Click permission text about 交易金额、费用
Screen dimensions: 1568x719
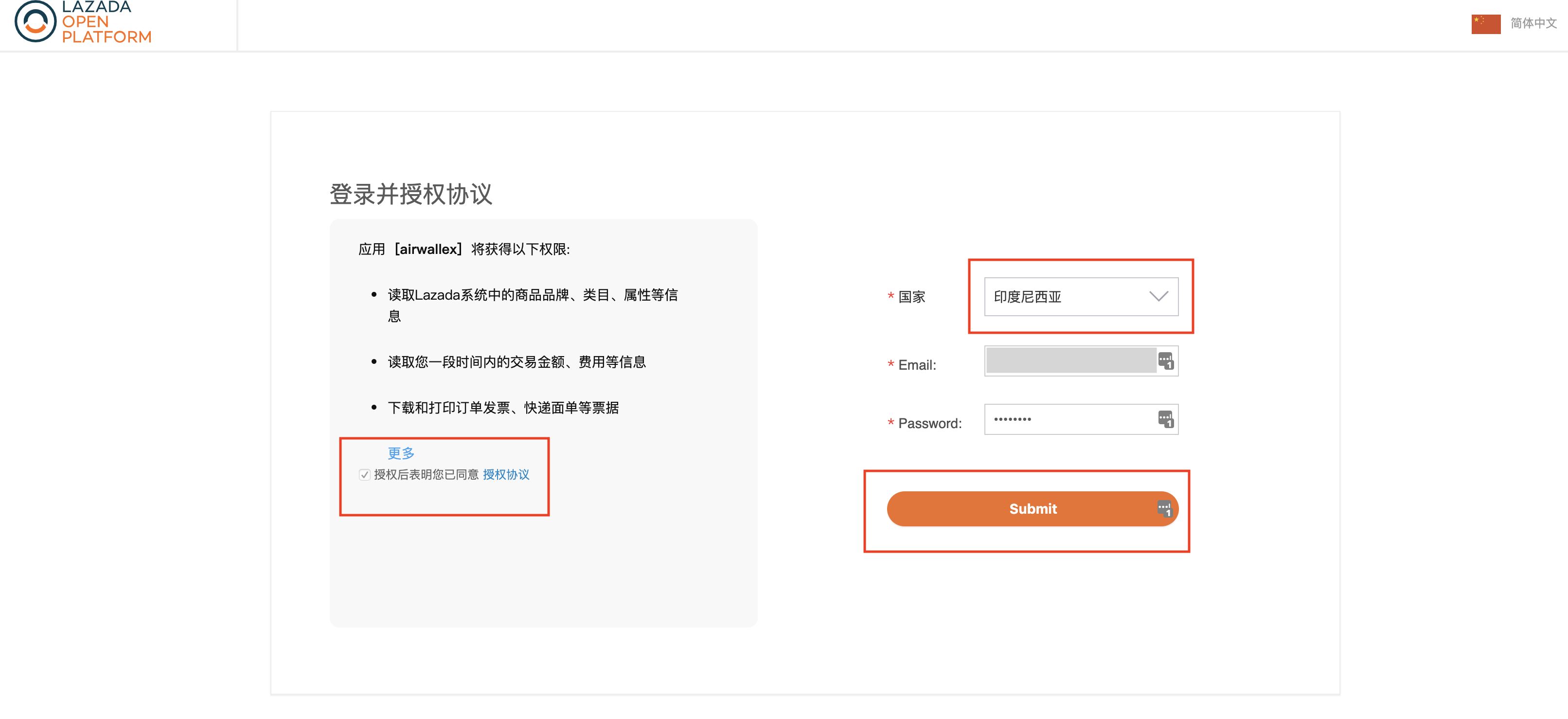click(517, 362)
